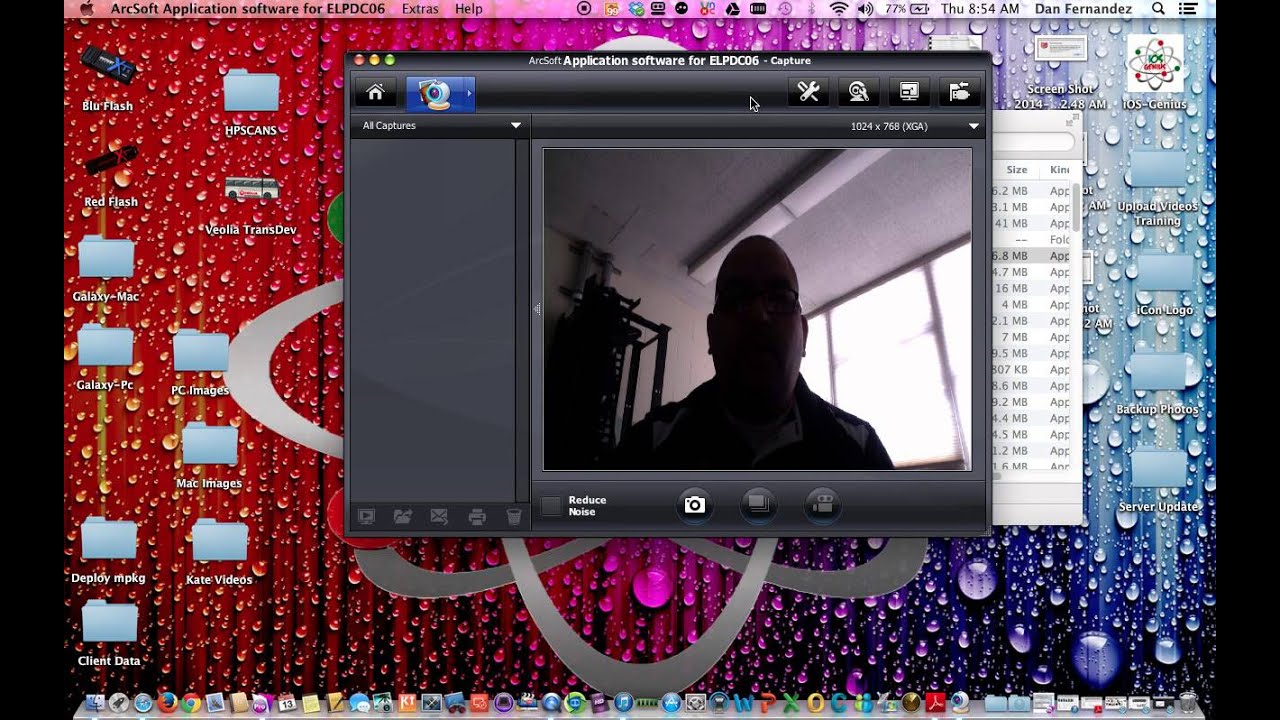Image resolution: width=1280 pixels, height=720 pixels.
Task: Click the email envelope icon in captures panel
Action: (x=439, y=517)
